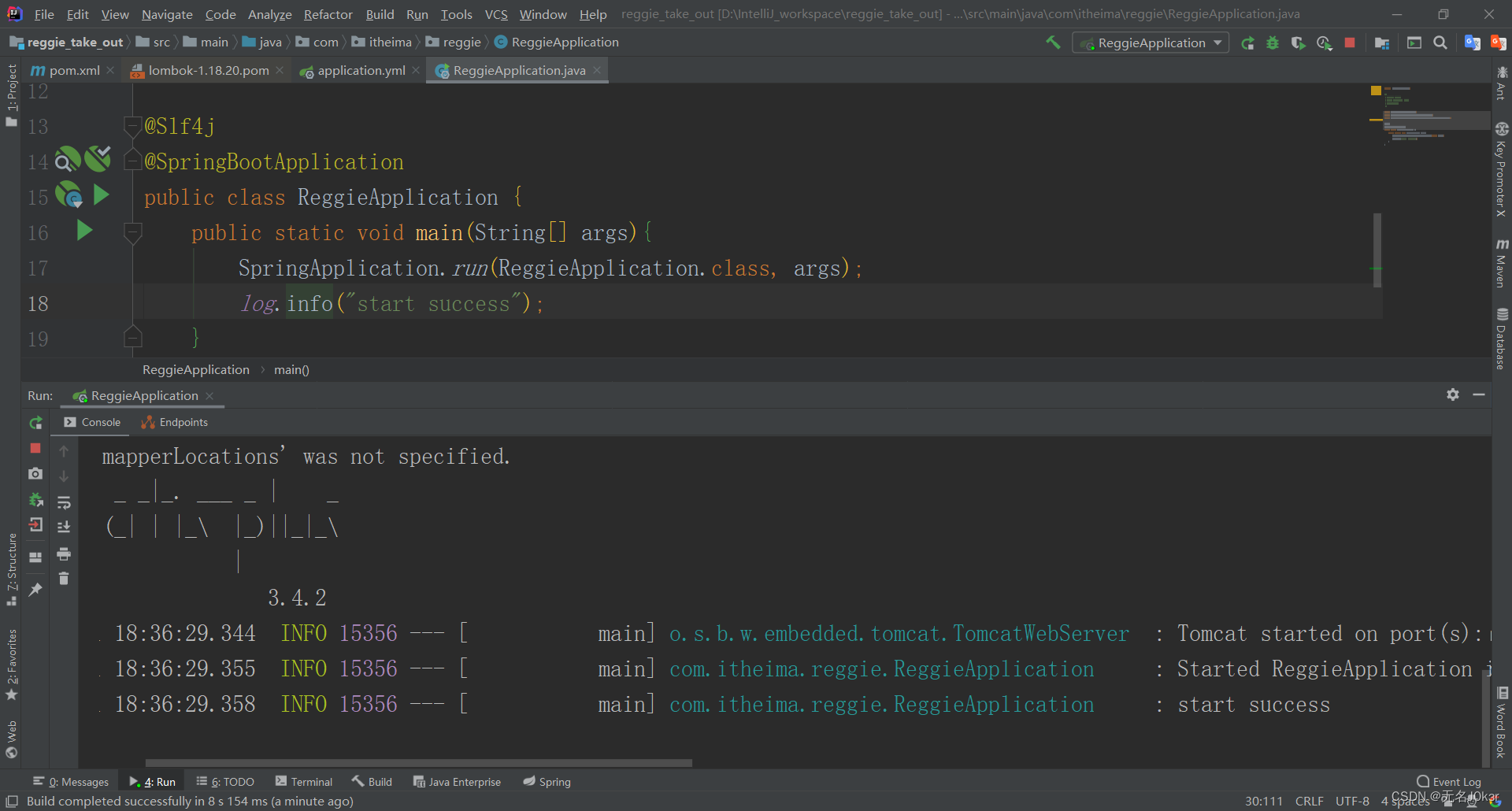Screen dimensions: 1512x811
Task: Click the TomcatWebServer logger link in console
Action: 899,633
